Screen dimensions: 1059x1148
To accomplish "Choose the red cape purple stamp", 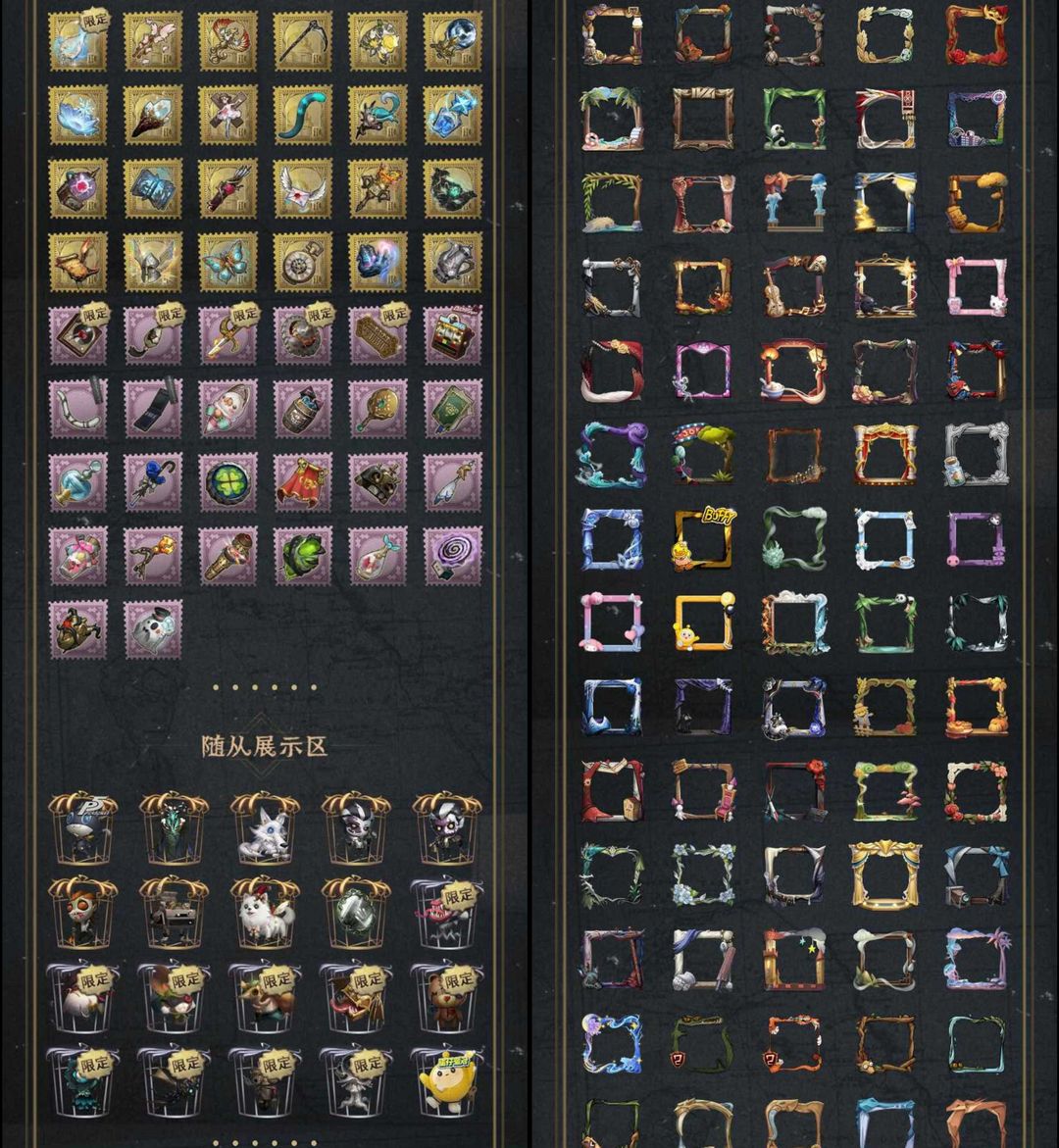I will 302,481.
